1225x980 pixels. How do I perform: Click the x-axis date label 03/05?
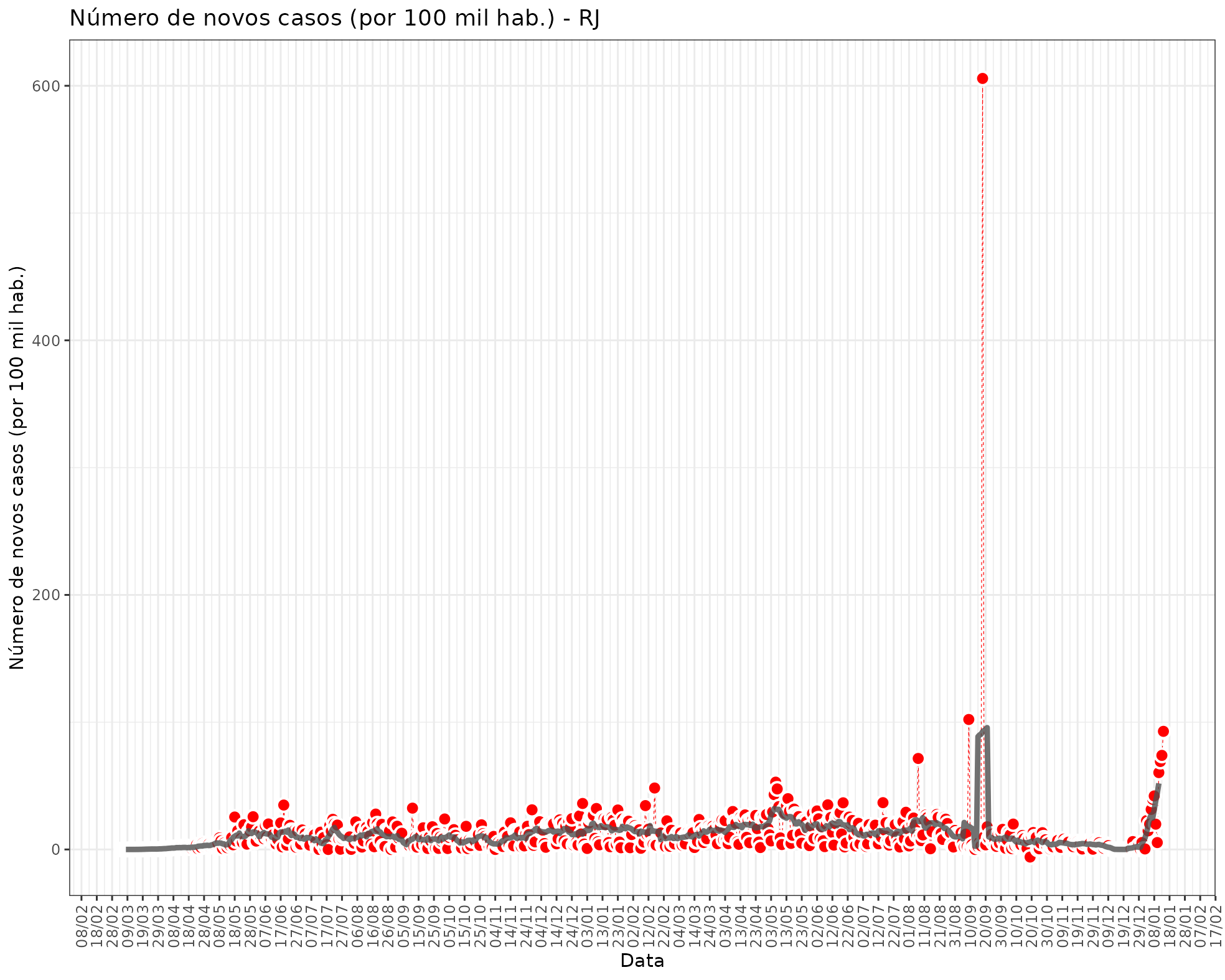(771, 926)
